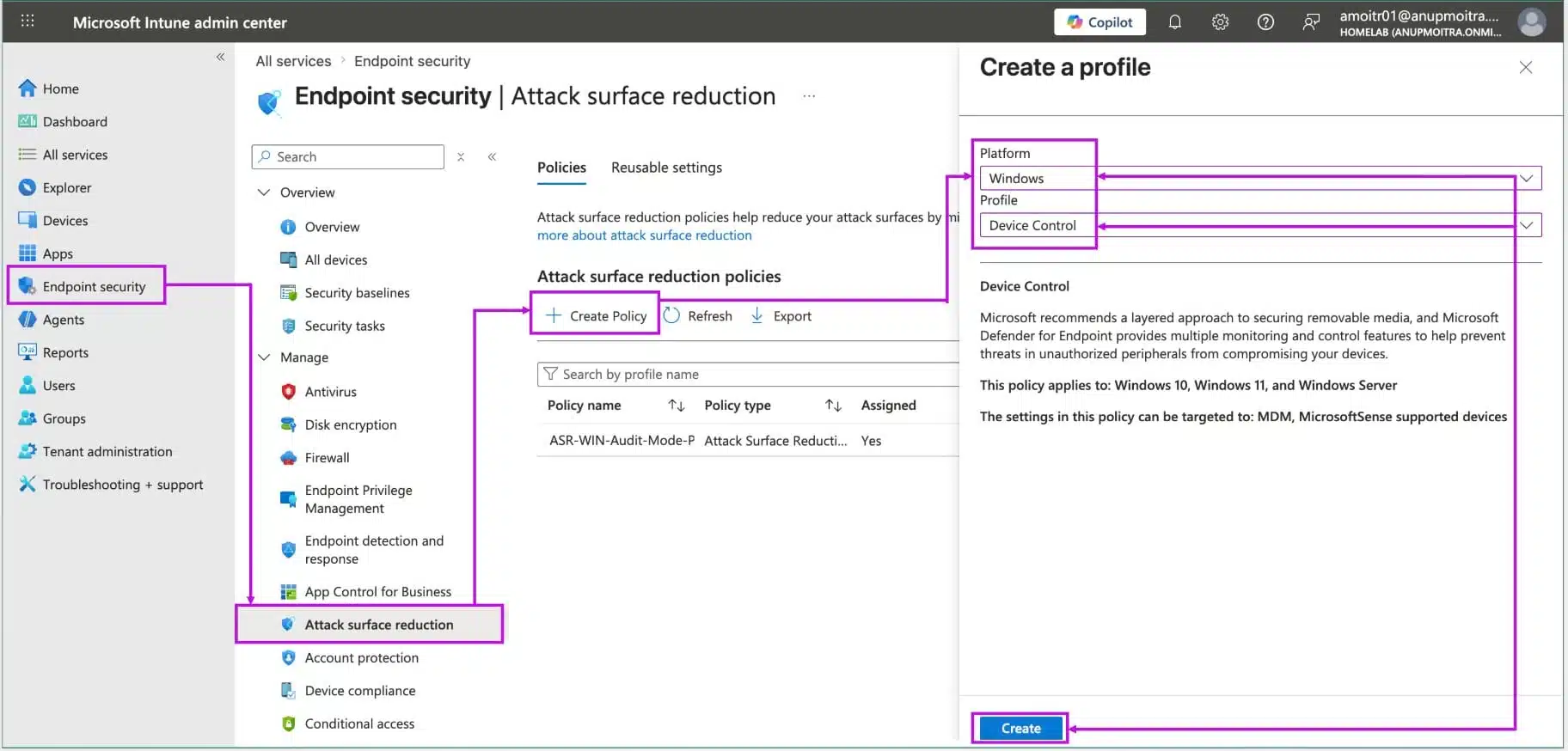The image size is (1568, 751).
Task: Click Attack Surface Reducti... policy type cell
Action: (775, 441)
